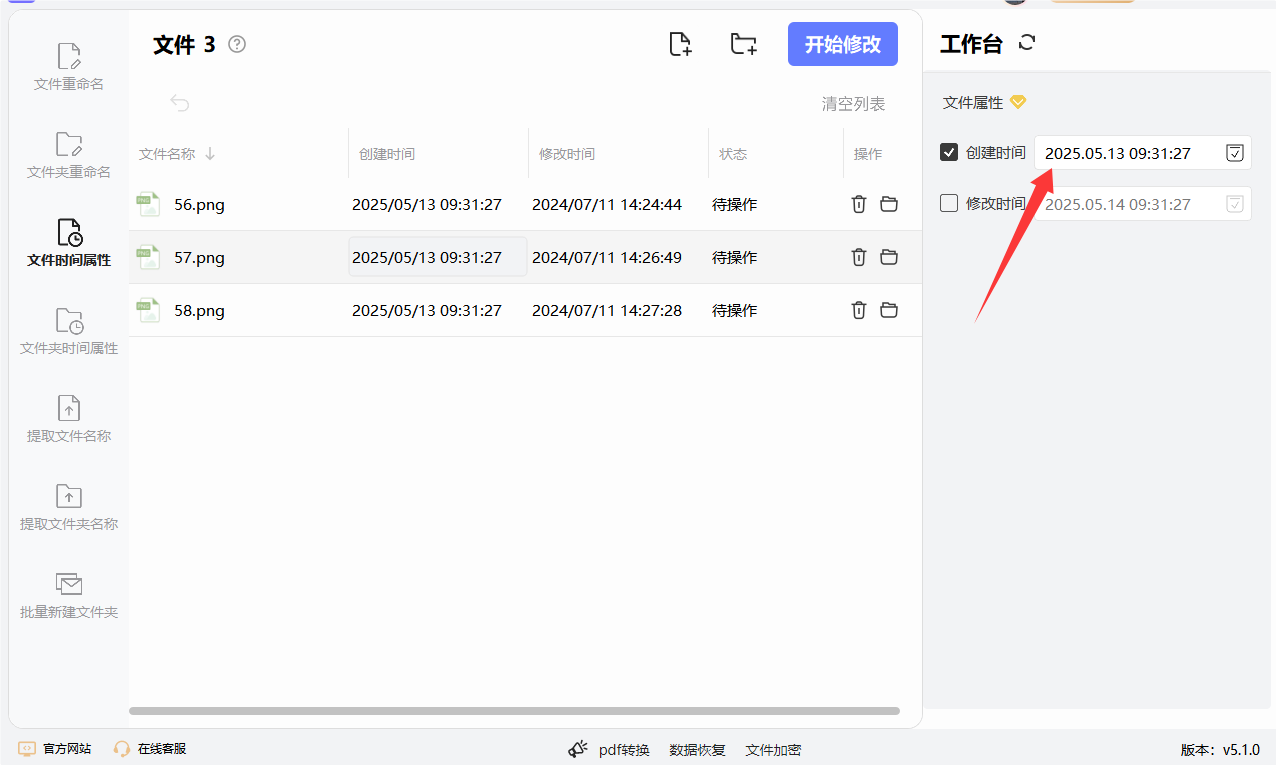Screen dimensions: 1276x765
Task: Click the 待操作 status of 58.png
Action: [734, 311]
